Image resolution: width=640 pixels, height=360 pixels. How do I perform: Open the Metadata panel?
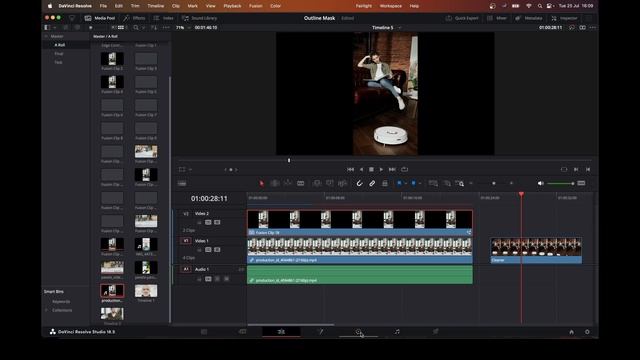529,18
